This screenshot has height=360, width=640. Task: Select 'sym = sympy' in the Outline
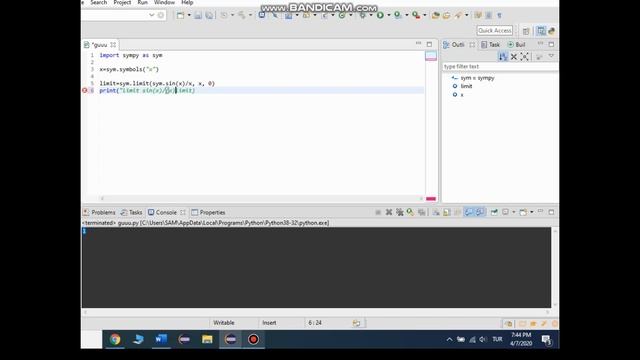coord(473,78)
